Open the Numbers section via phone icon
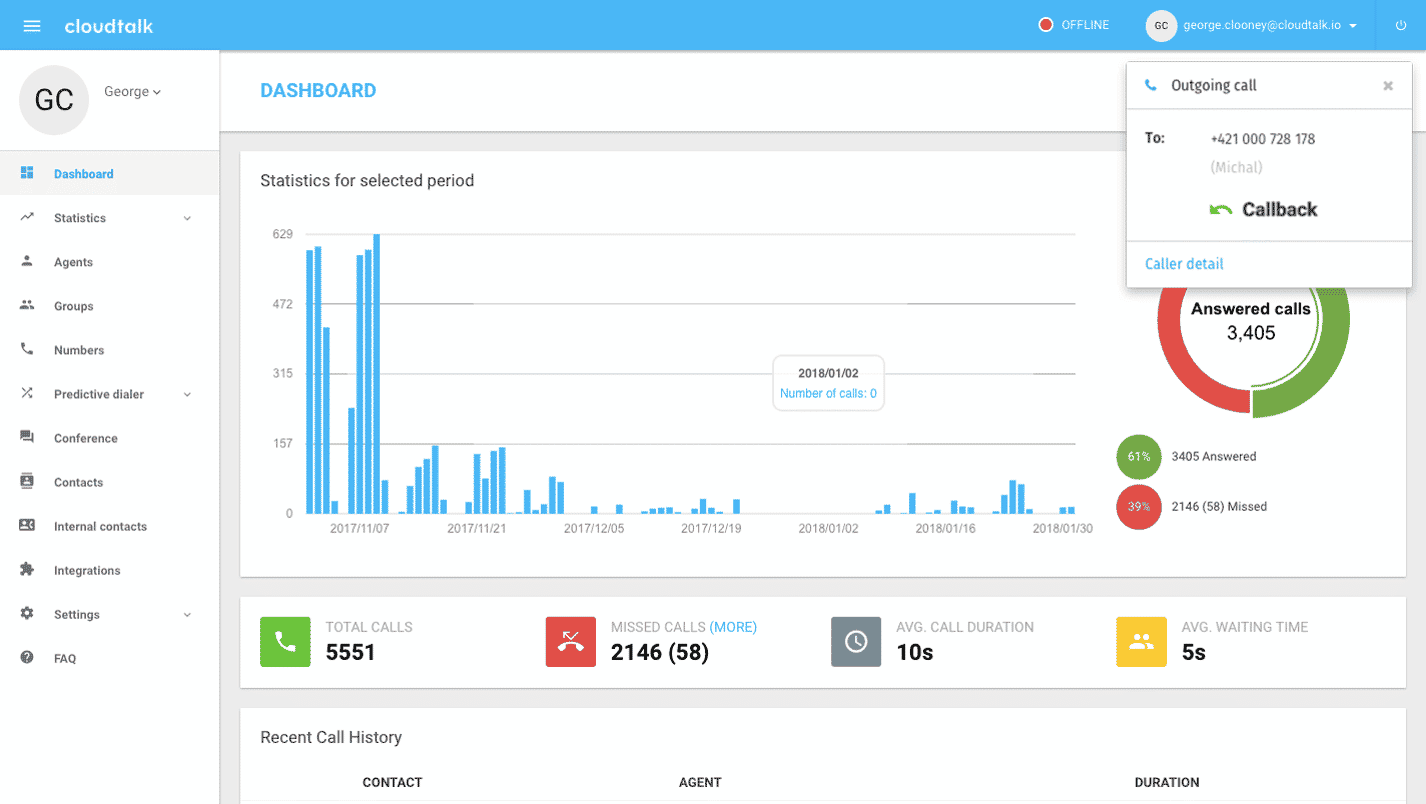Viewport: 1426px width, 804px height. pos(27,349)
